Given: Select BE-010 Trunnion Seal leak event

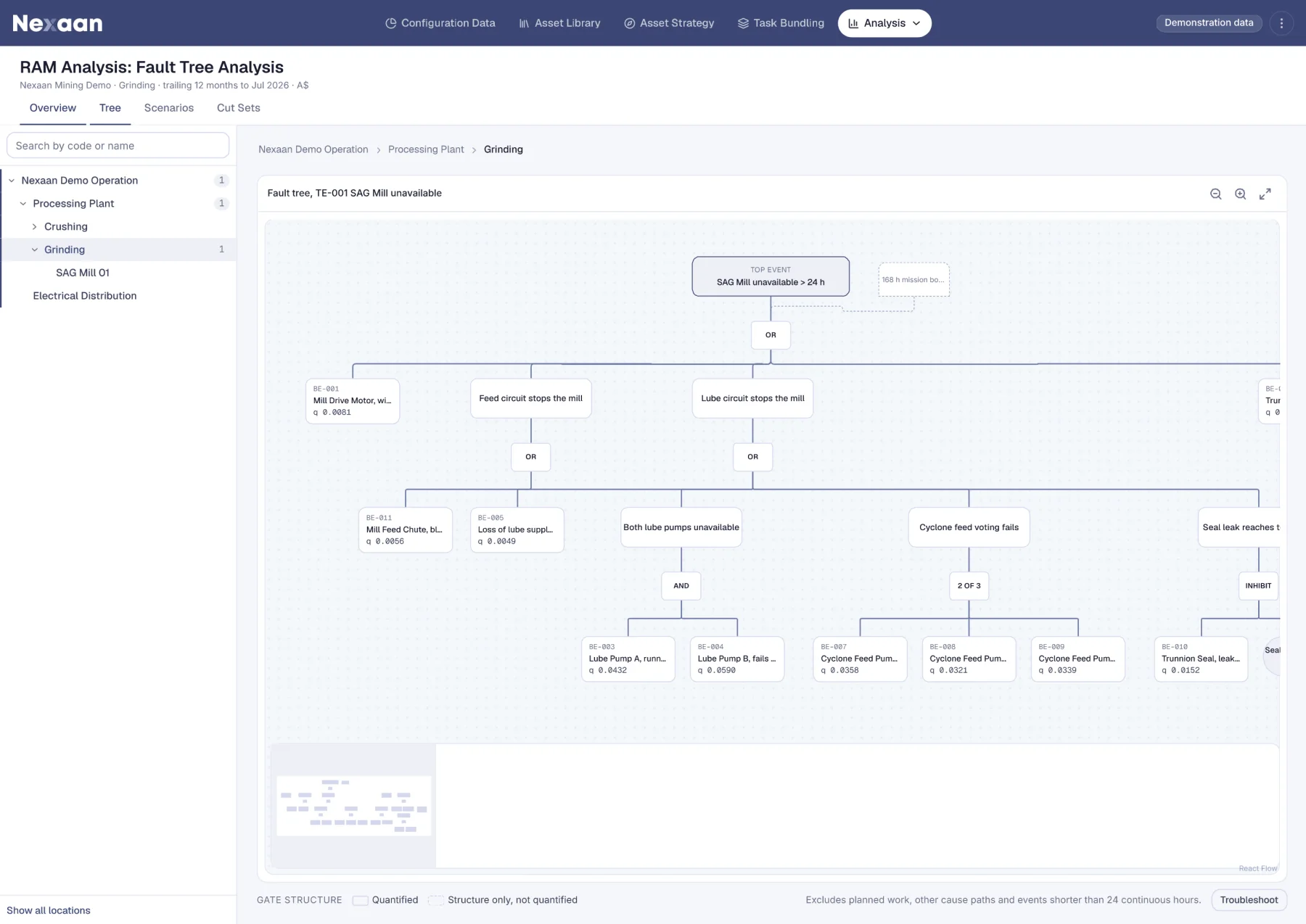Looking at the screenshot, I should click(1202, 659).
